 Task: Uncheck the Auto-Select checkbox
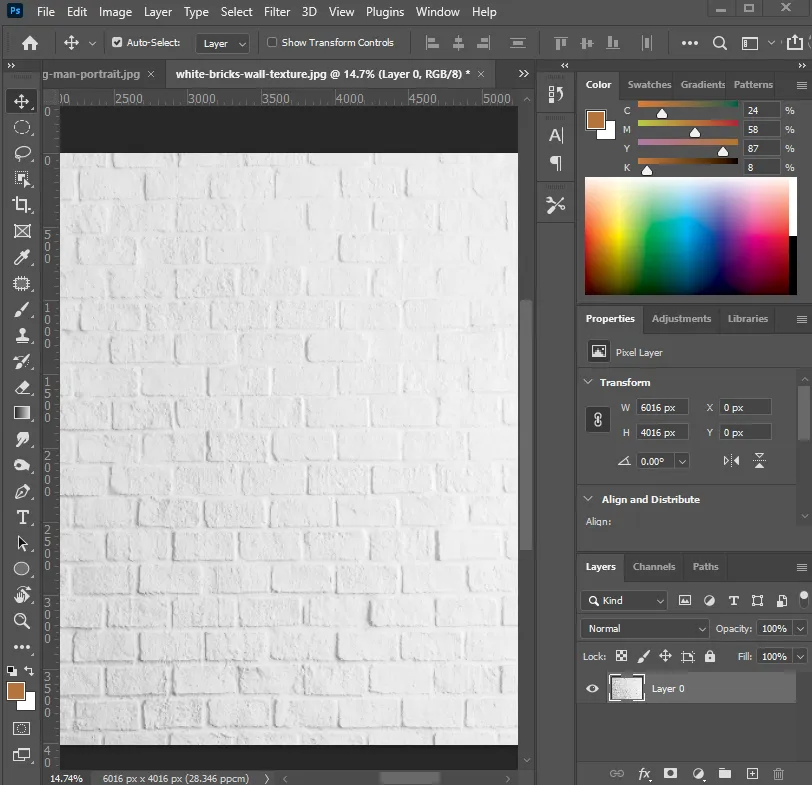coord(117,43)
